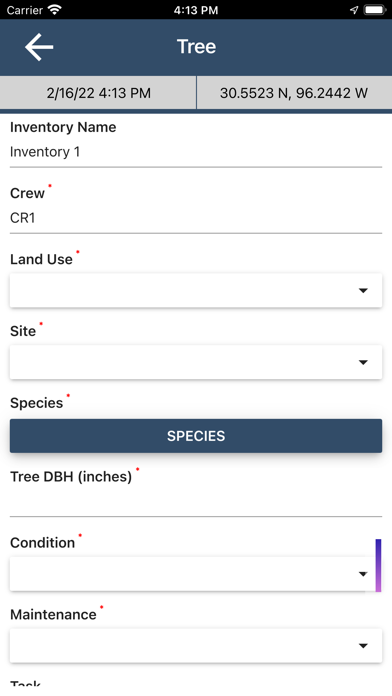Open the Land Use dropdown arrow

coord(363,291)
